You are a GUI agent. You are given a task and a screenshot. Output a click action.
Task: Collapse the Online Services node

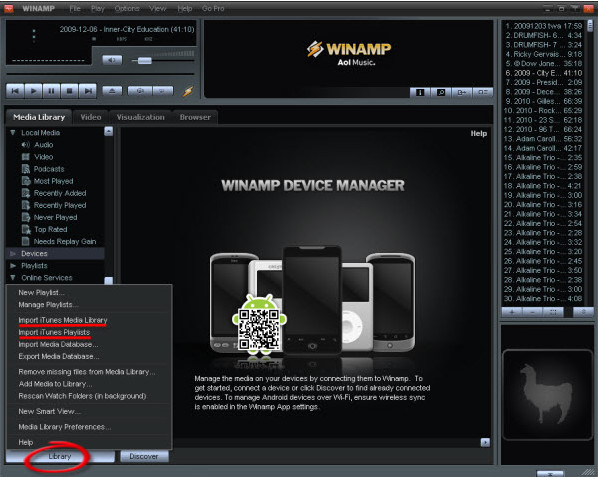(13, 278)
